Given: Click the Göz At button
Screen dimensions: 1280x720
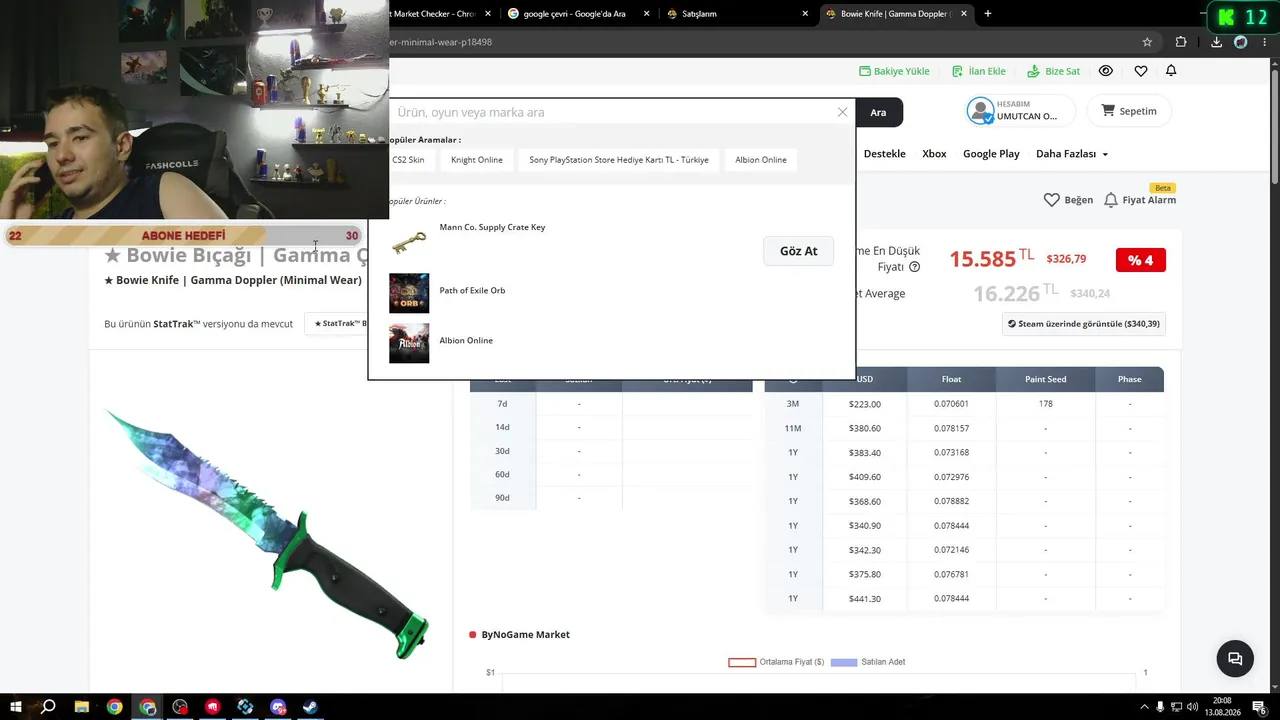Looking at the screenshot, I should tap(799, 251).
